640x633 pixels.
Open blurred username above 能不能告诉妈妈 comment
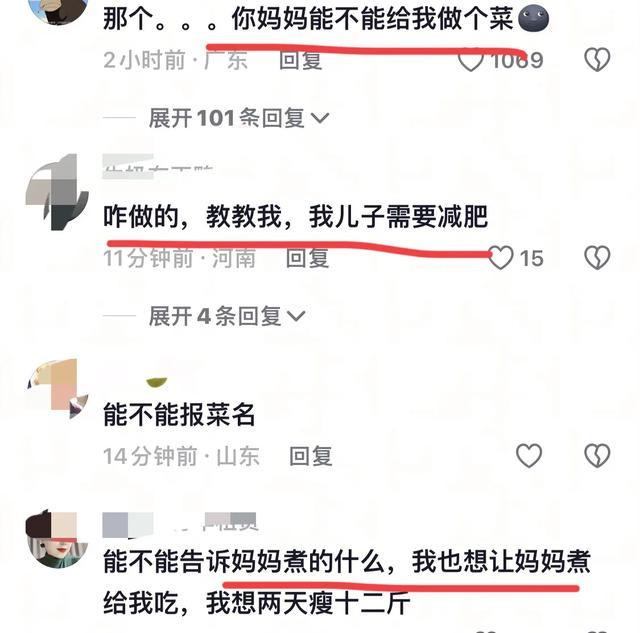180,525
